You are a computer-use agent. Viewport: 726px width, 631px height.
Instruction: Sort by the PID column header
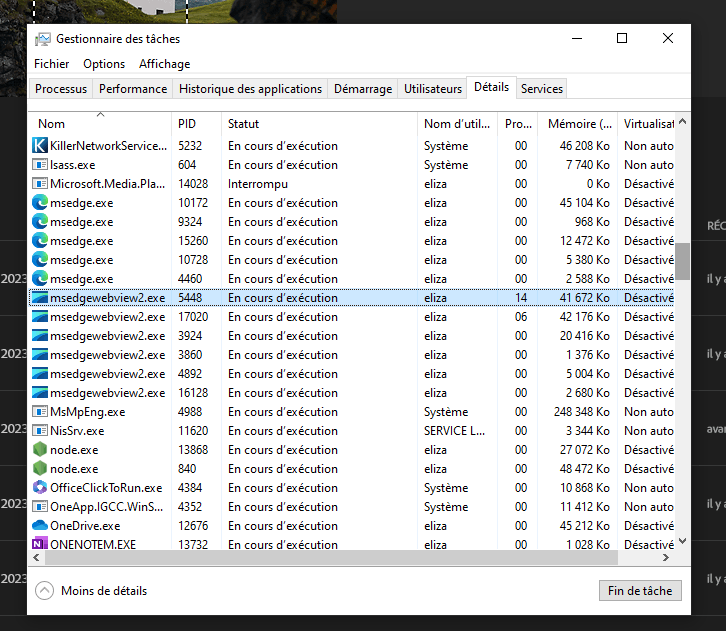(197, 124)
